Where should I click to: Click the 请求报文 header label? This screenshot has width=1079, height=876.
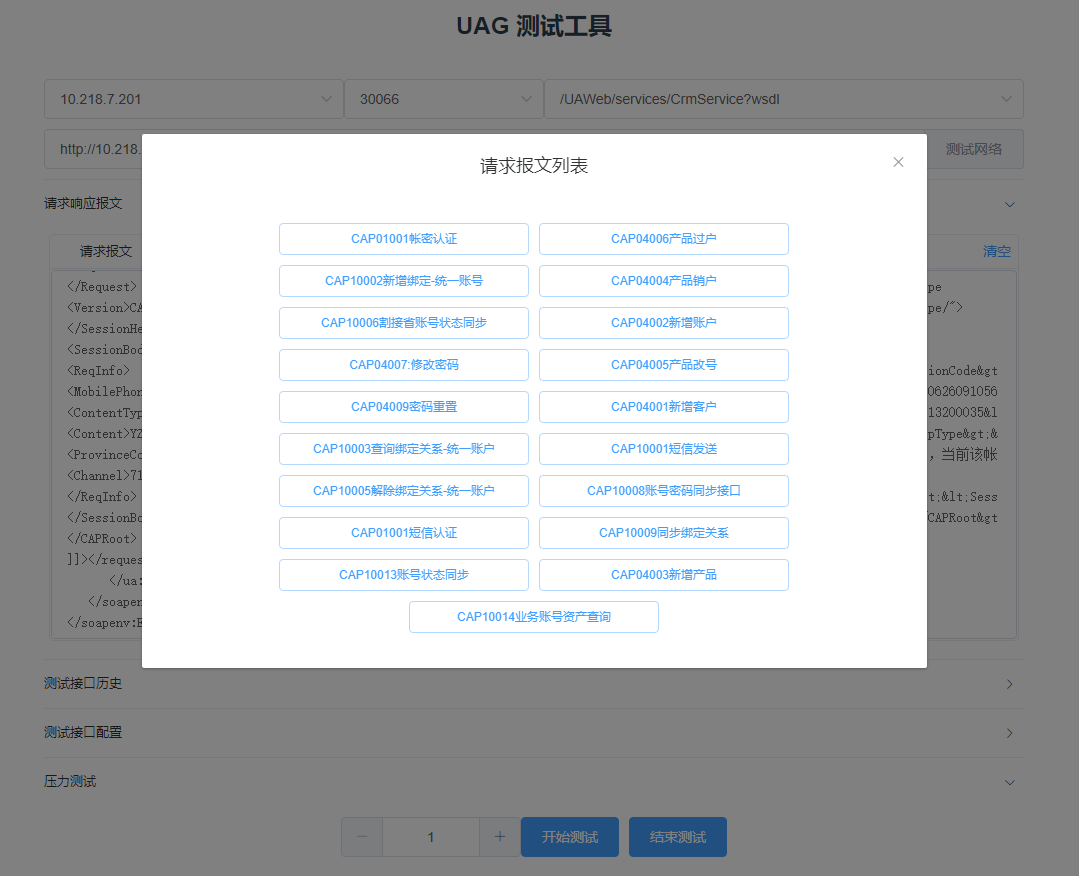[105, 251]
